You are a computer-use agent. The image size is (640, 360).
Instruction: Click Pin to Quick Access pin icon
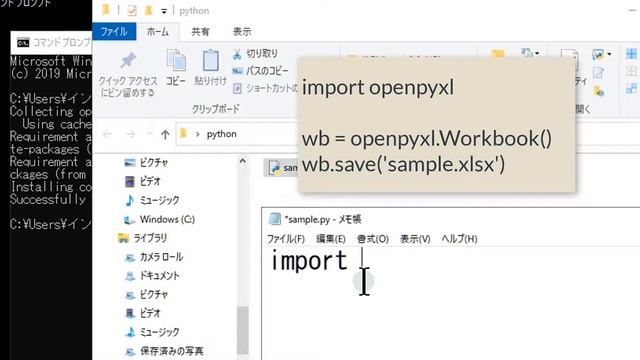click(x=128, y=60)
